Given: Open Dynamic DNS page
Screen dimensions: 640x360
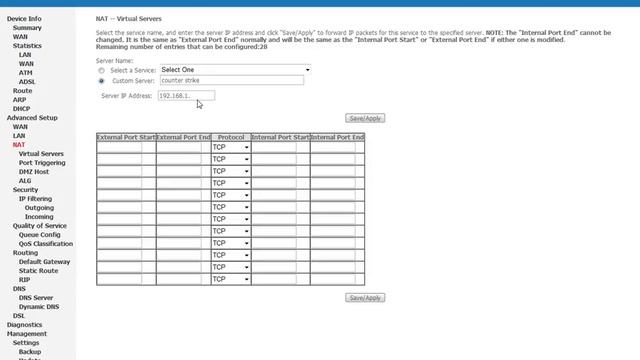Looking at the screenshot, I should point(39,307).
